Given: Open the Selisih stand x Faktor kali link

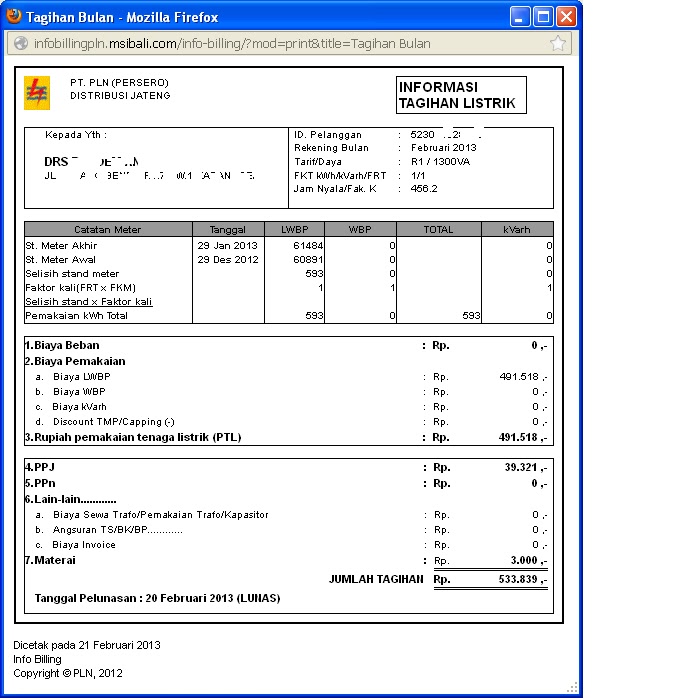Looking at the screenshot, I should coord(89,301).
